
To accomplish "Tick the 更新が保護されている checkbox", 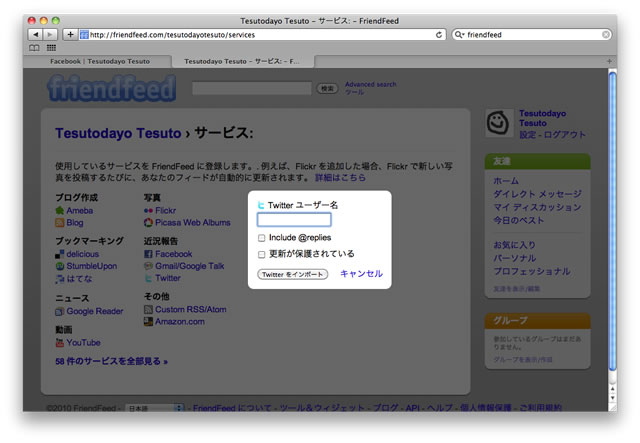I will [x=262, y=254].
